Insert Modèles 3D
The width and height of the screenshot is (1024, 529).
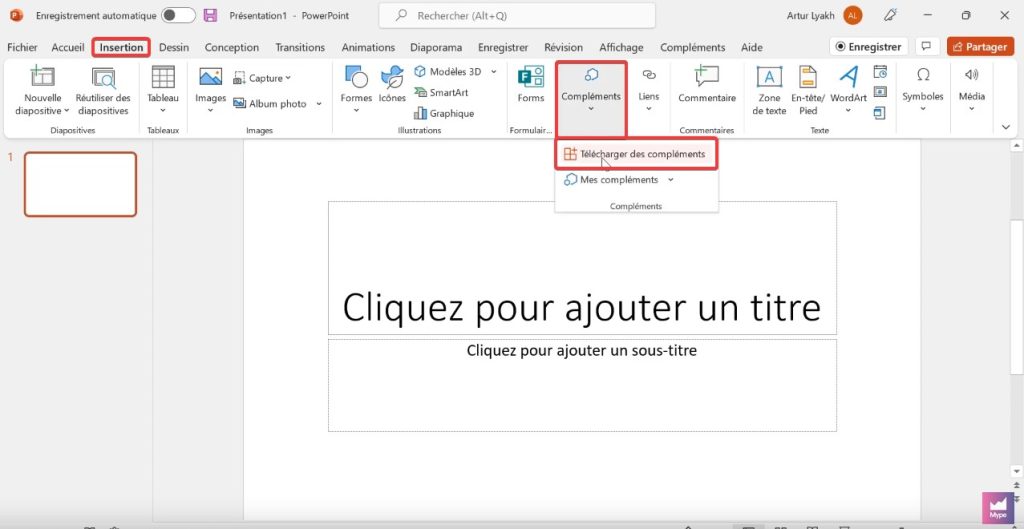[447, 71]
